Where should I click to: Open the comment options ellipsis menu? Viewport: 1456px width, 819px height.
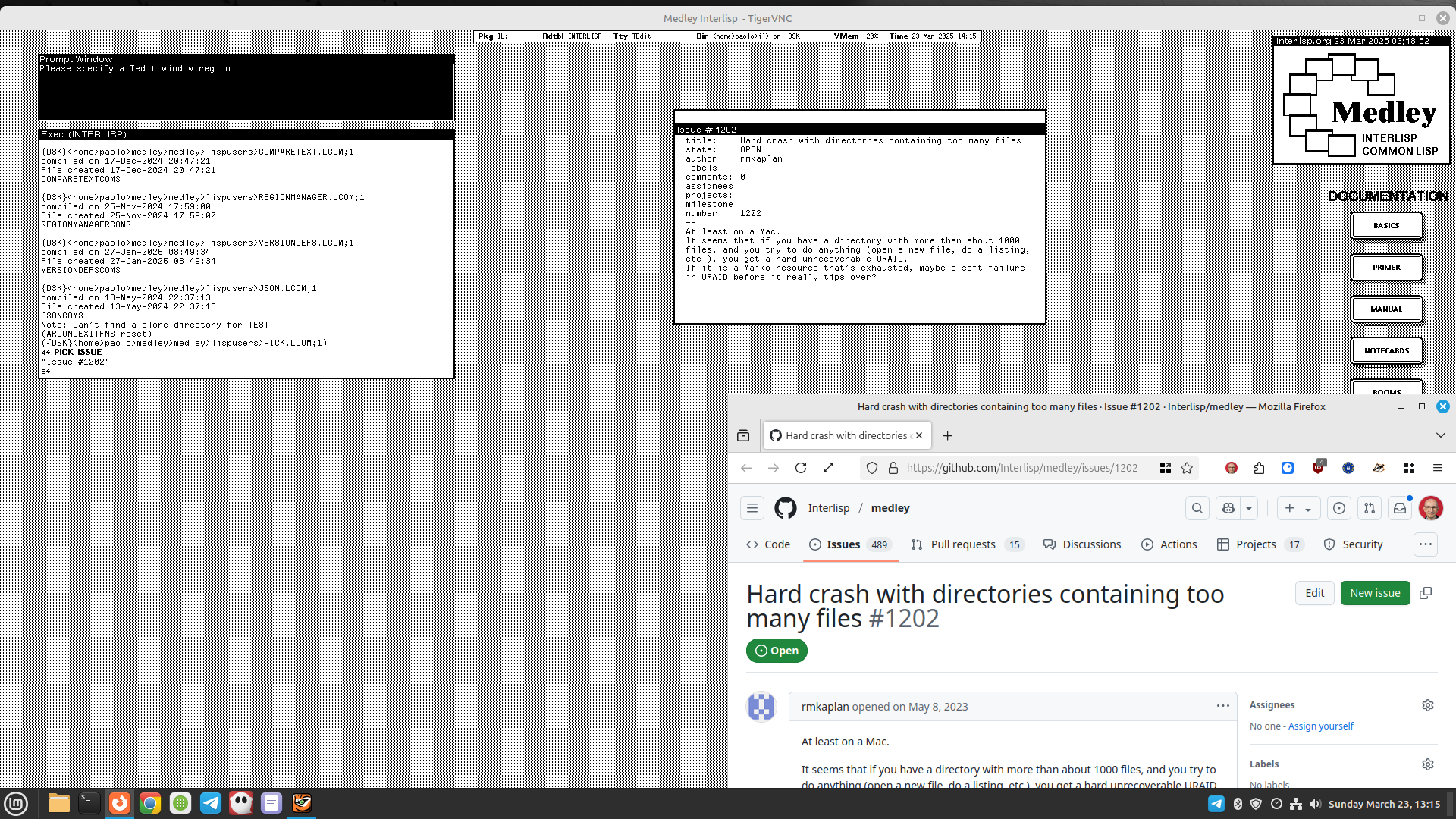tap(1223, 706)
